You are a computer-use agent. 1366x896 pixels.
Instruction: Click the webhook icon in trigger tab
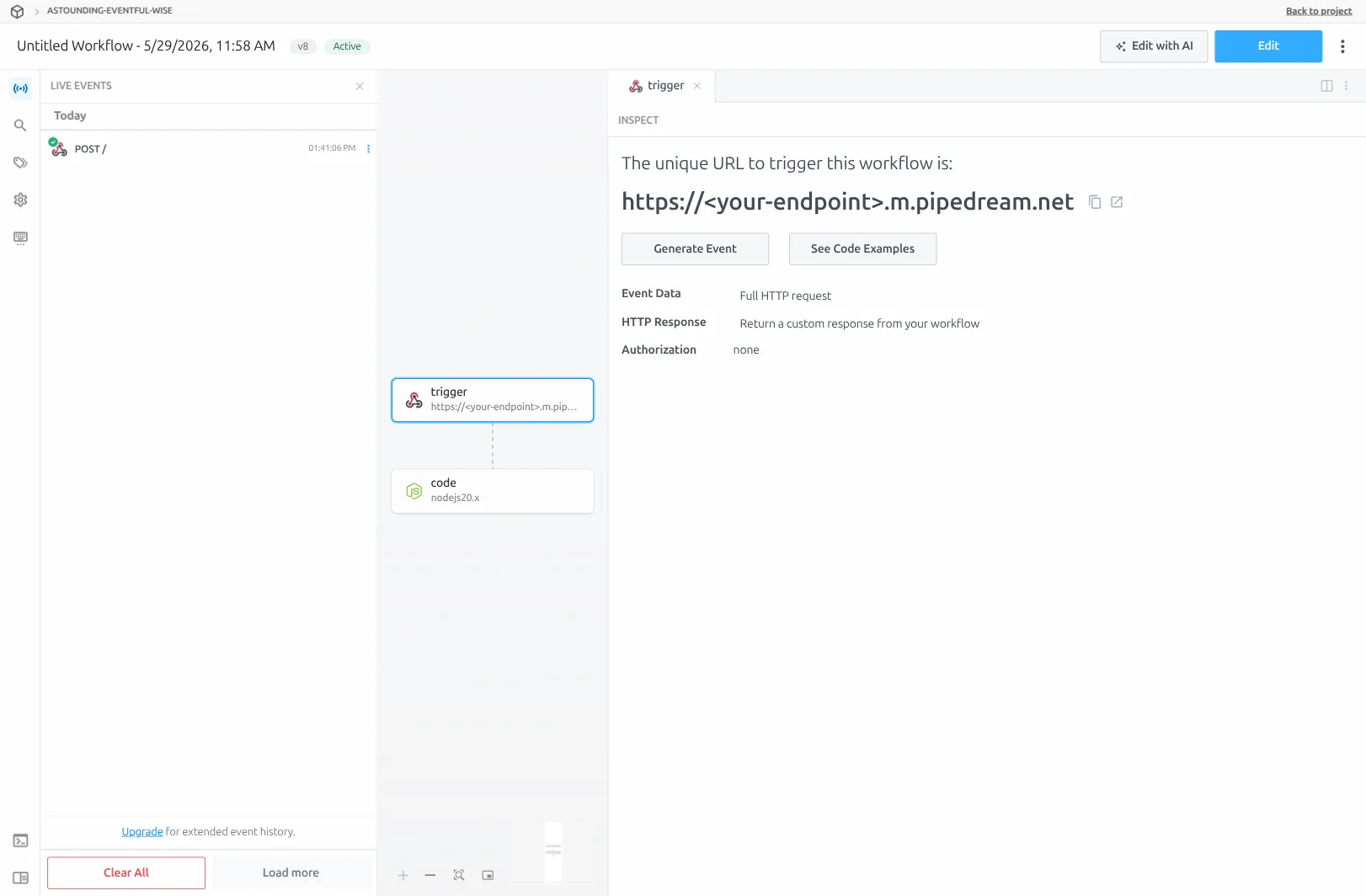pos(636,86)
